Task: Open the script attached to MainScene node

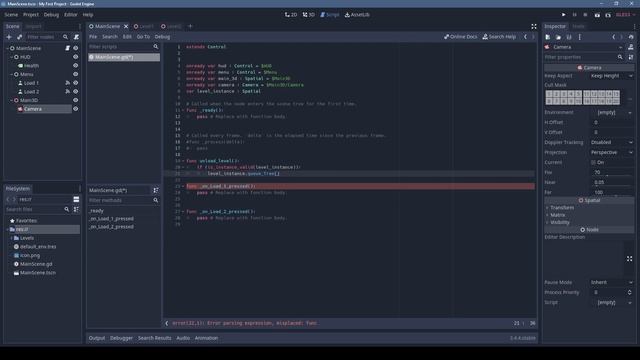Action: 67,48
